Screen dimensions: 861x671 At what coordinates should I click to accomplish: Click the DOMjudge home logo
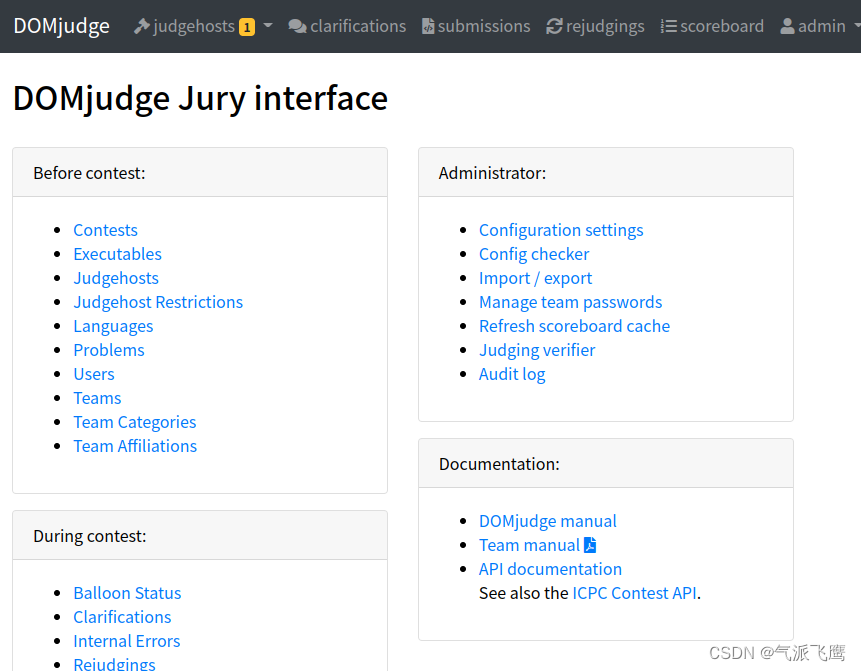(x=61, y=26)
